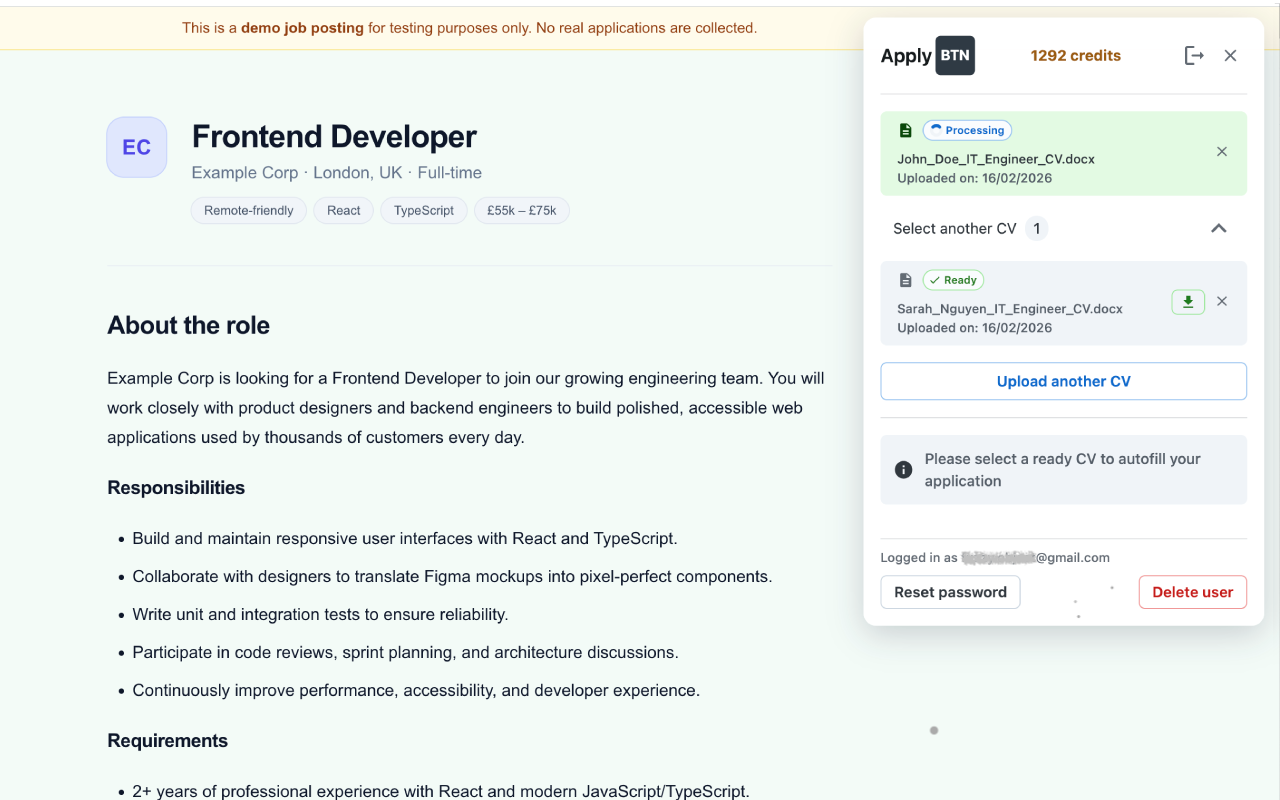Image resolution: width=1280 pixels, height=800 pixels.
Task: Click the ApplyBTN logo icon
Action: [x=953, y=55]
